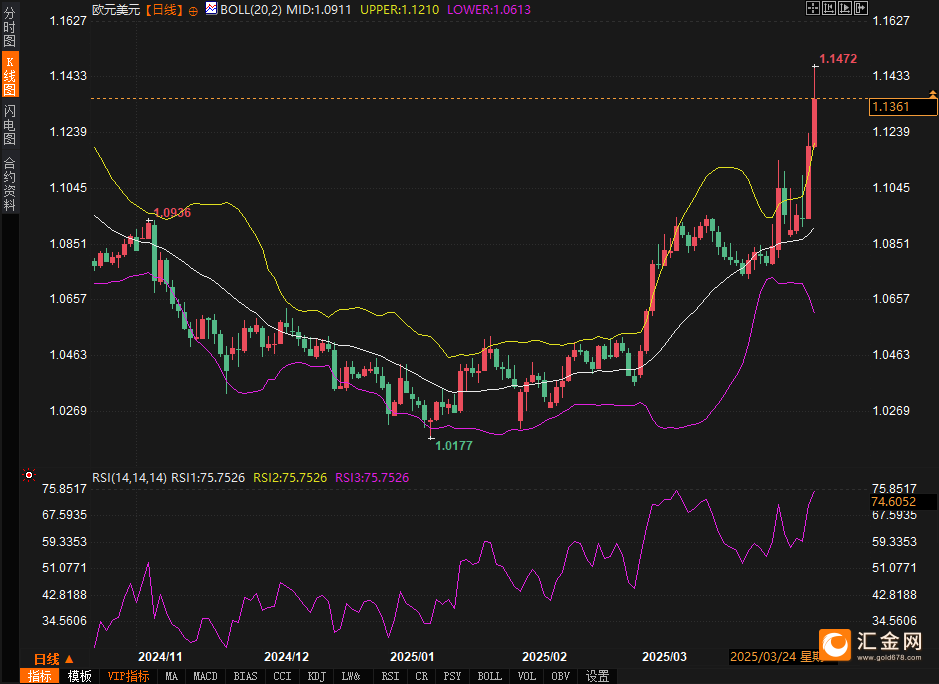Click the play-forward chart scale icon

click(x=845, y=8)
